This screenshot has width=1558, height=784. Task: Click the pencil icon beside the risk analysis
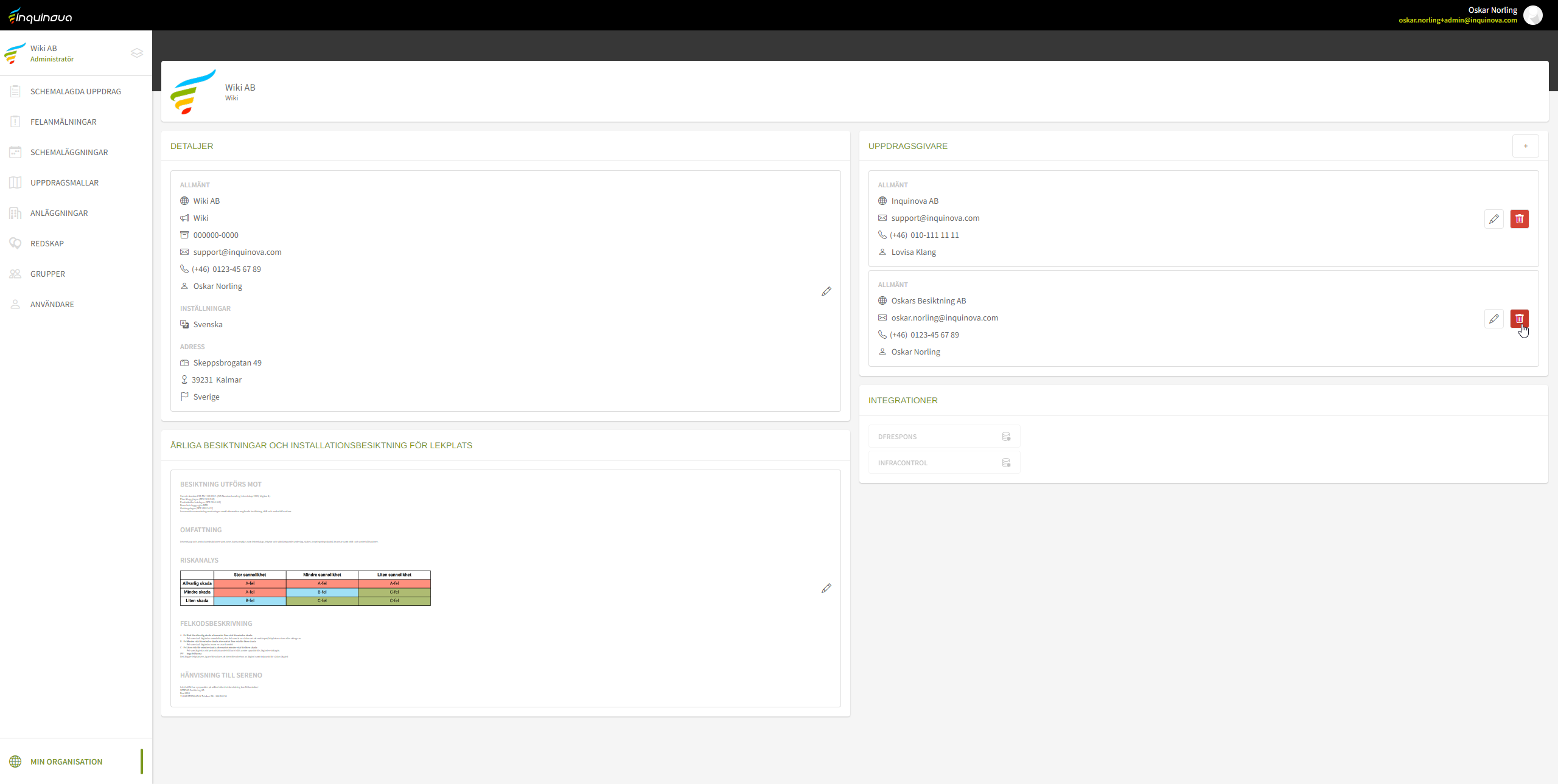[x=826, y=588]
